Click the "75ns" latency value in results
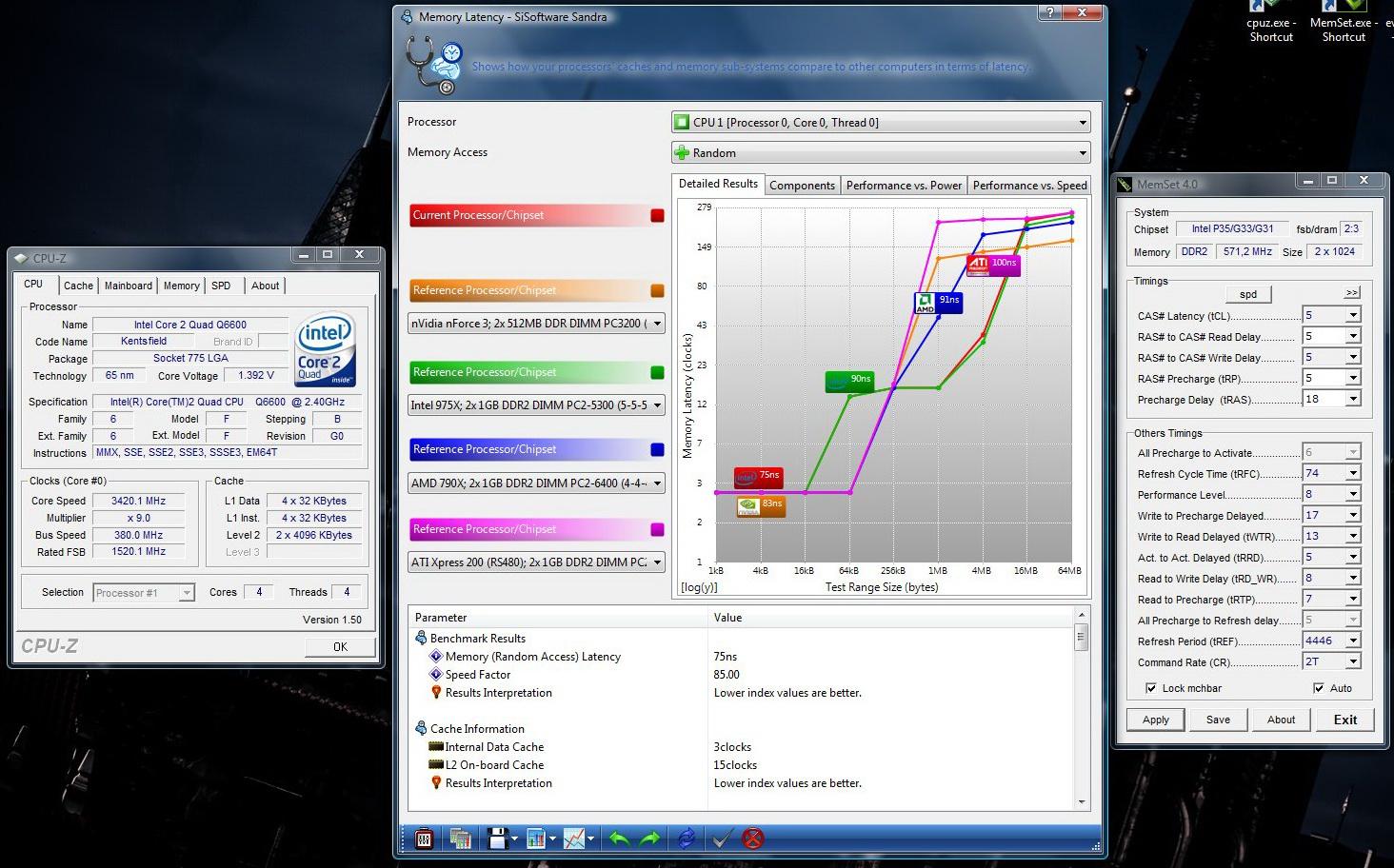Image resolution: width=1394 pixels, height=868 pixels. pyautogui.click(x=725, y=657)
